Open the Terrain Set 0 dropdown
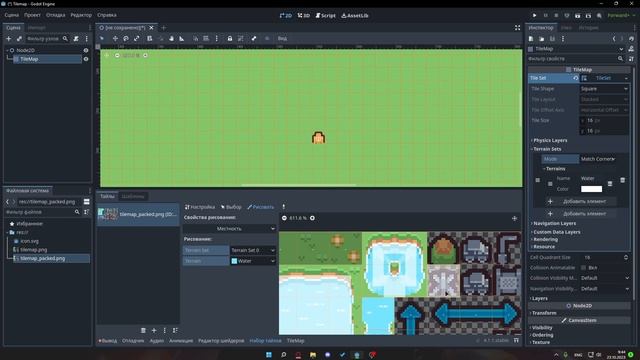 pyautogui.click(x=253, y=250)
